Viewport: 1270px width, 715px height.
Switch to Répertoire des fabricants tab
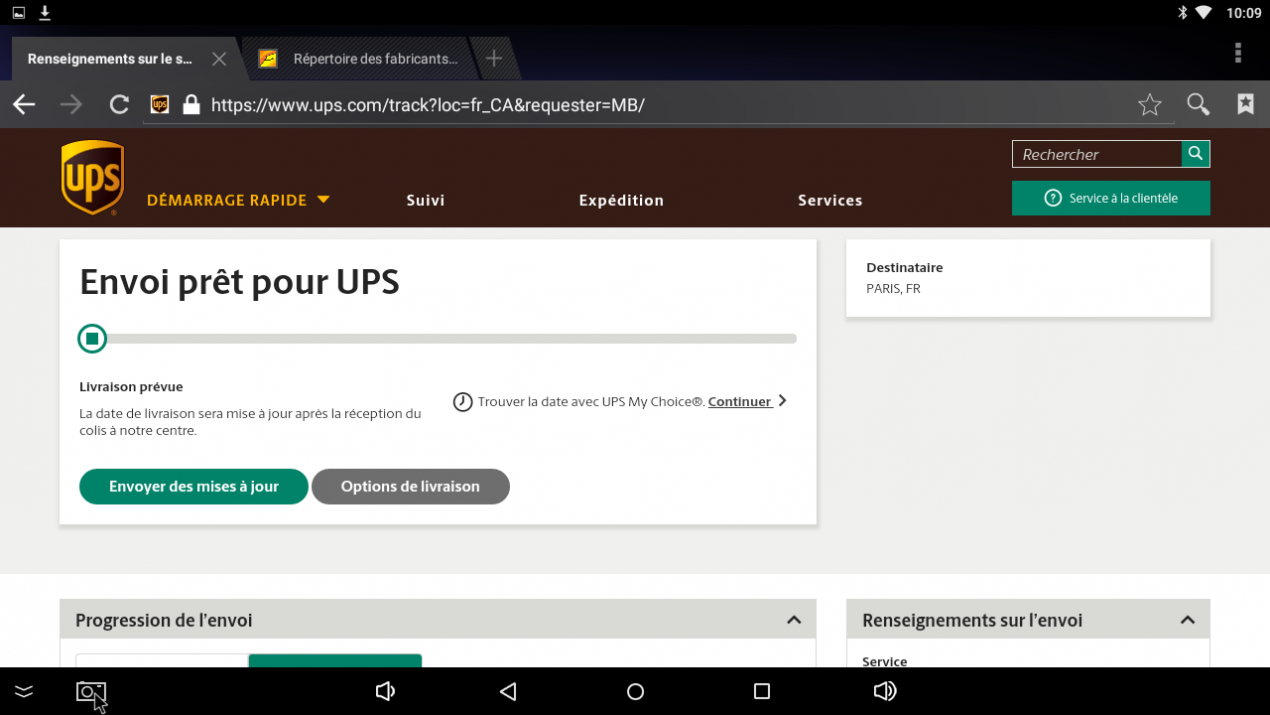click(358, 59)
